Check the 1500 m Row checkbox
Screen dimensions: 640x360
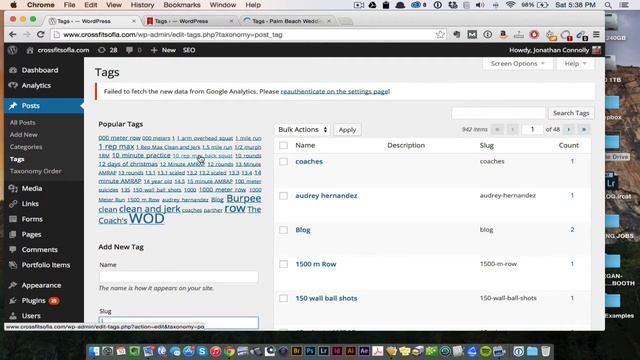click(283, 264)
